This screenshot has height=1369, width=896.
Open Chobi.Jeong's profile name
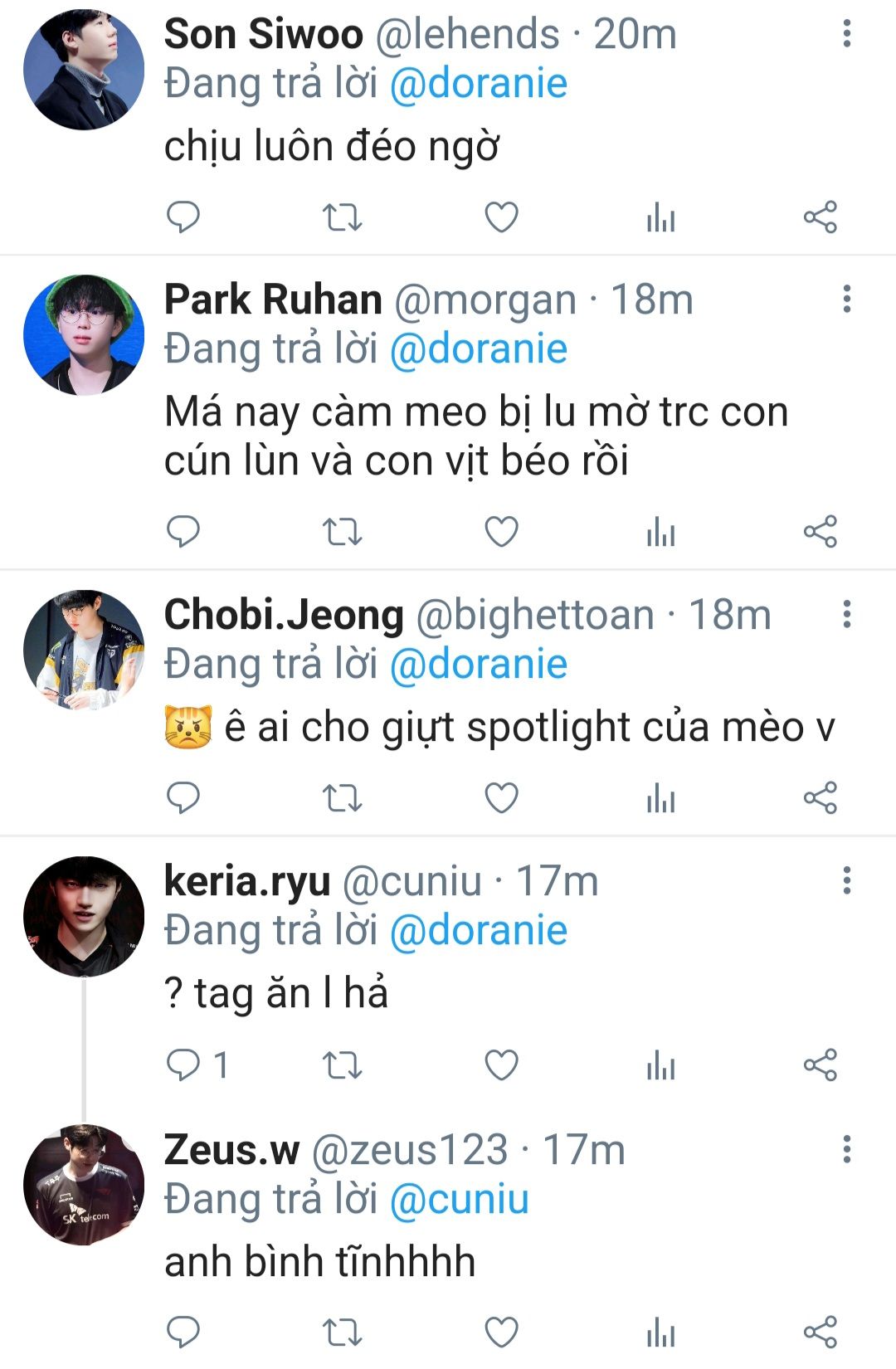coord(284,615)
